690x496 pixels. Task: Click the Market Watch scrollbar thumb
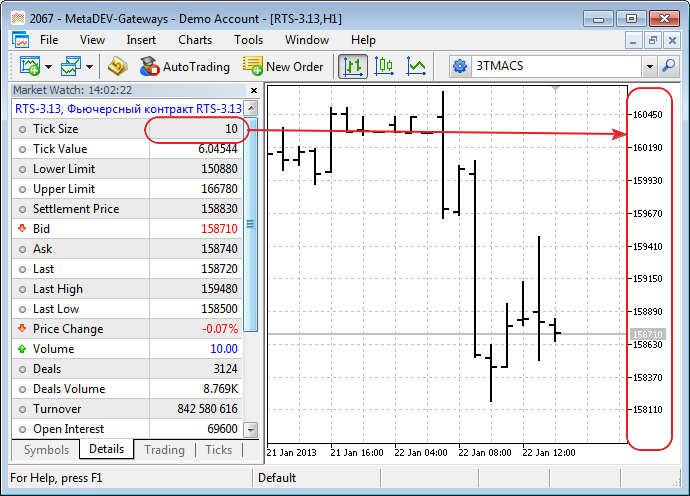point(251,224)
